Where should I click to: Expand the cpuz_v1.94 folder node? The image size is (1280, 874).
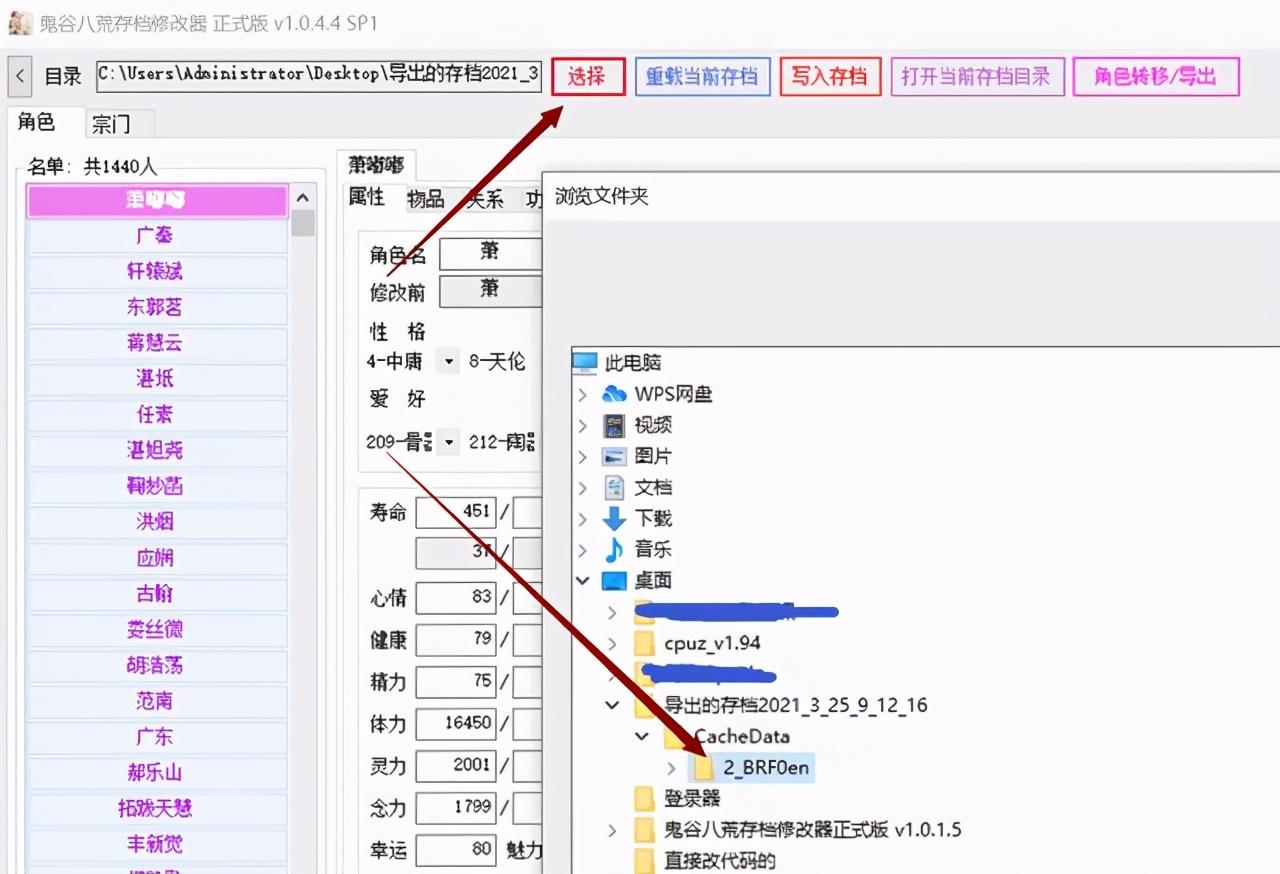click(x=613, y=642)
